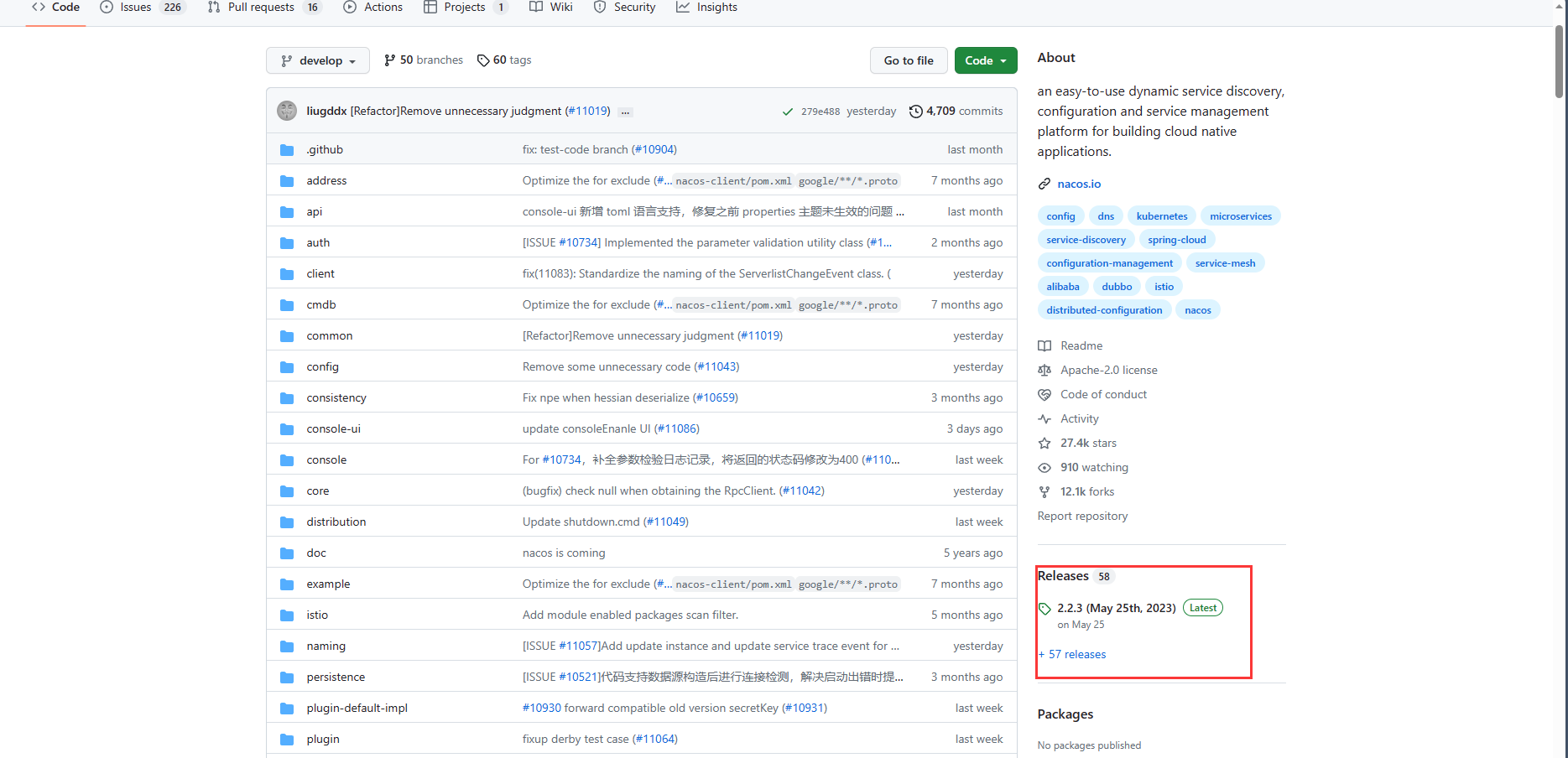The image size is (1568, 758).
Task: Click the alibaba topic tag
Action: click(x=1063, y=287)
